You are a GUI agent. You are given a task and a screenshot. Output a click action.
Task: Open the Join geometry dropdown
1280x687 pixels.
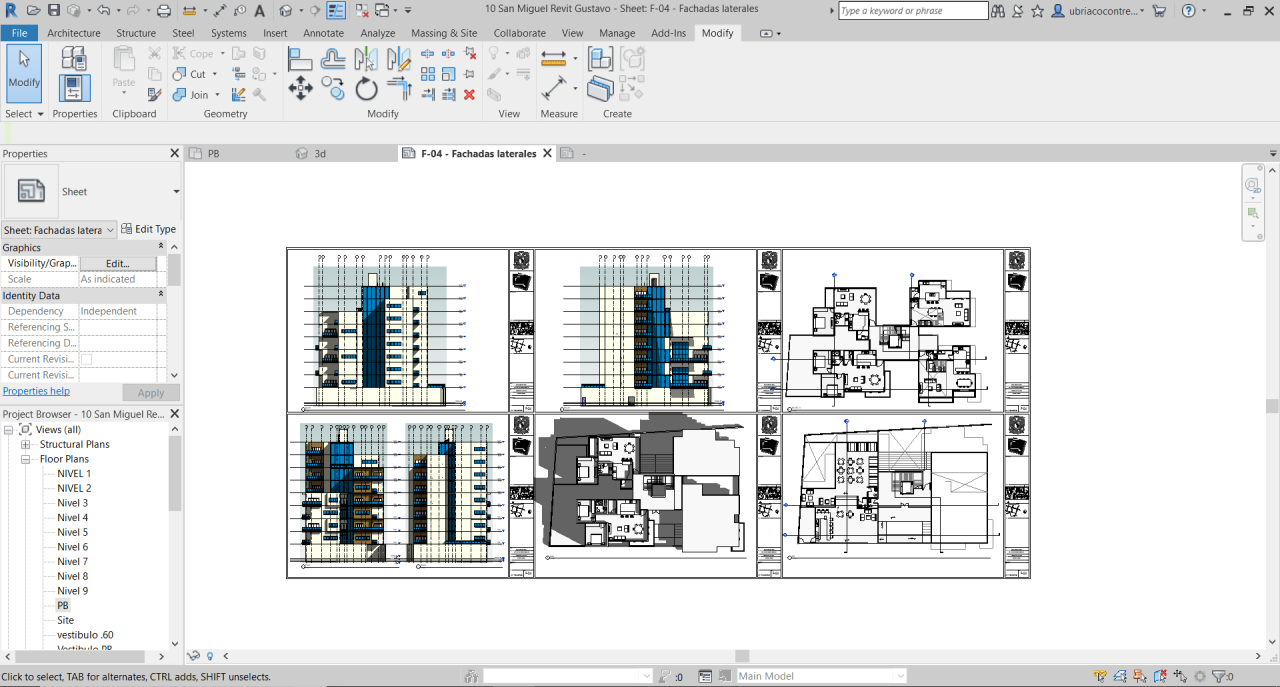pyautogui.click(x=217, y=95)
